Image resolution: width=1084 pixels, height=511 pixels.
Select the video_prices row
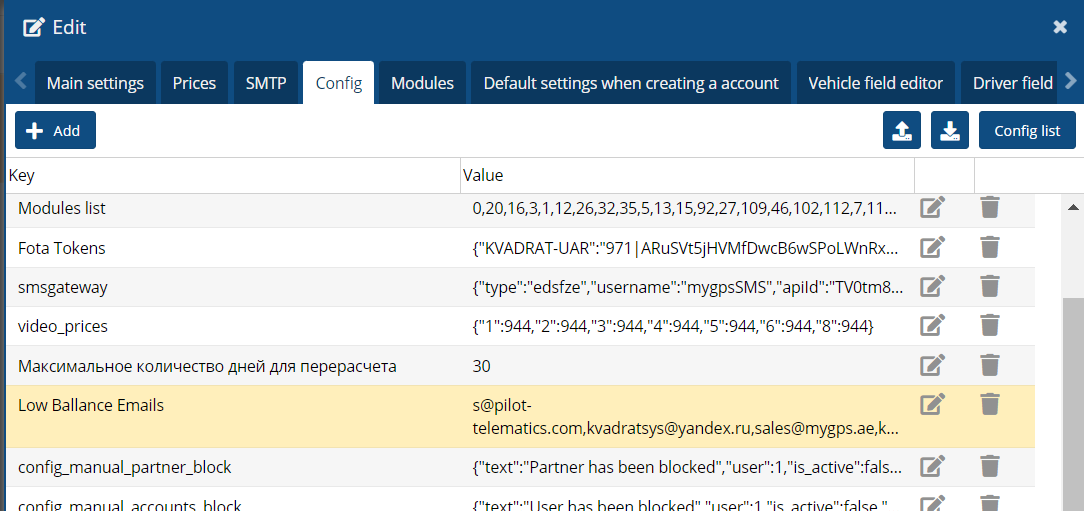230,326
